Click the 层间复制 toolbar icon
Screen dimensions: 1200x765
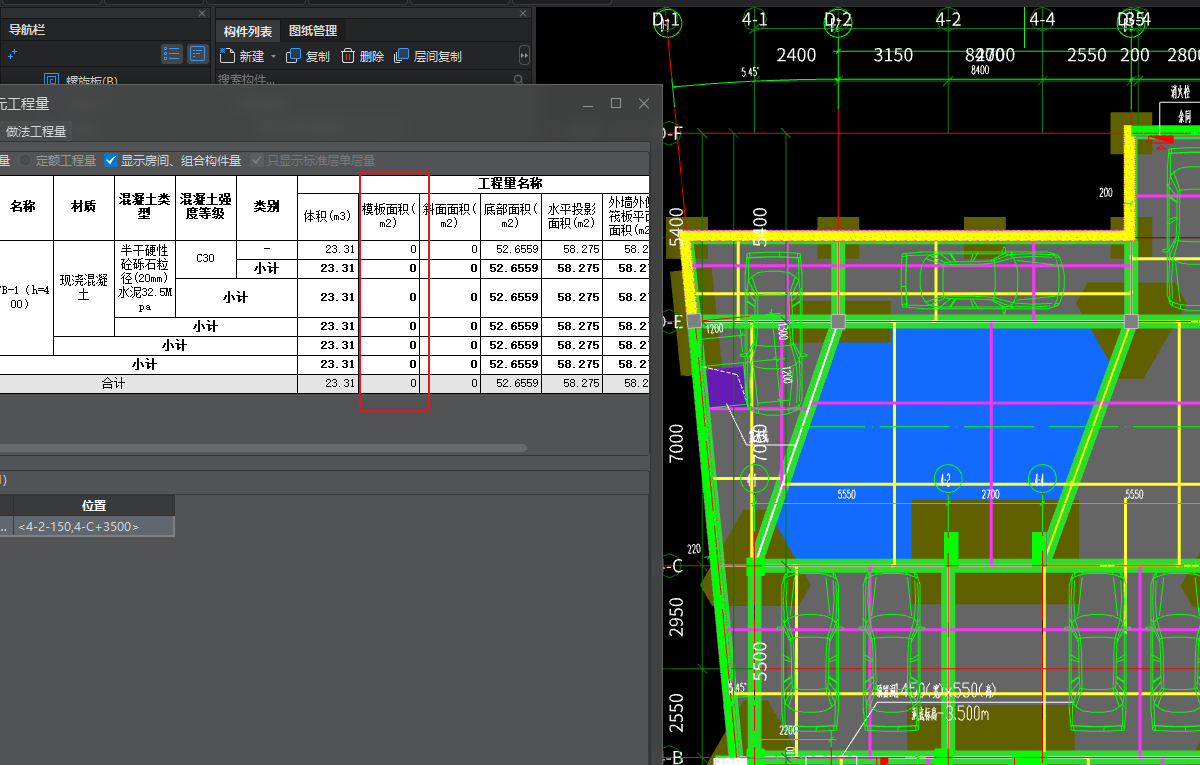pyautogui.click(x=402, y=56)
